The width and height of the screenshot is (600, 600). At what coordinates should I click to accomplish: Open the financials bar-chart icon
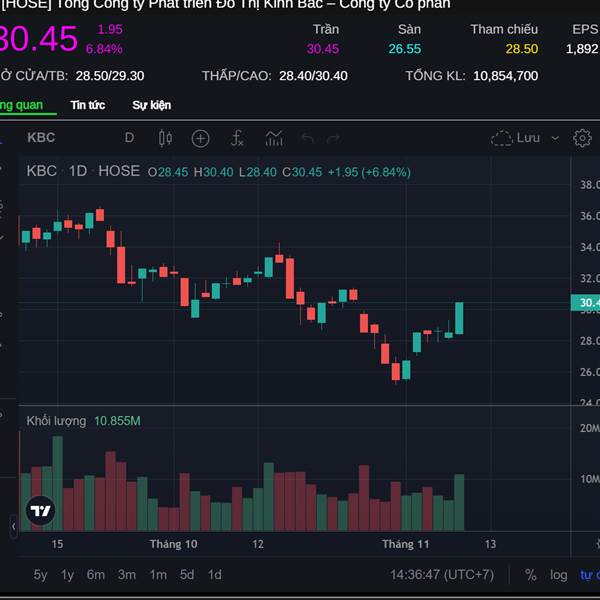tap(274, 138)
